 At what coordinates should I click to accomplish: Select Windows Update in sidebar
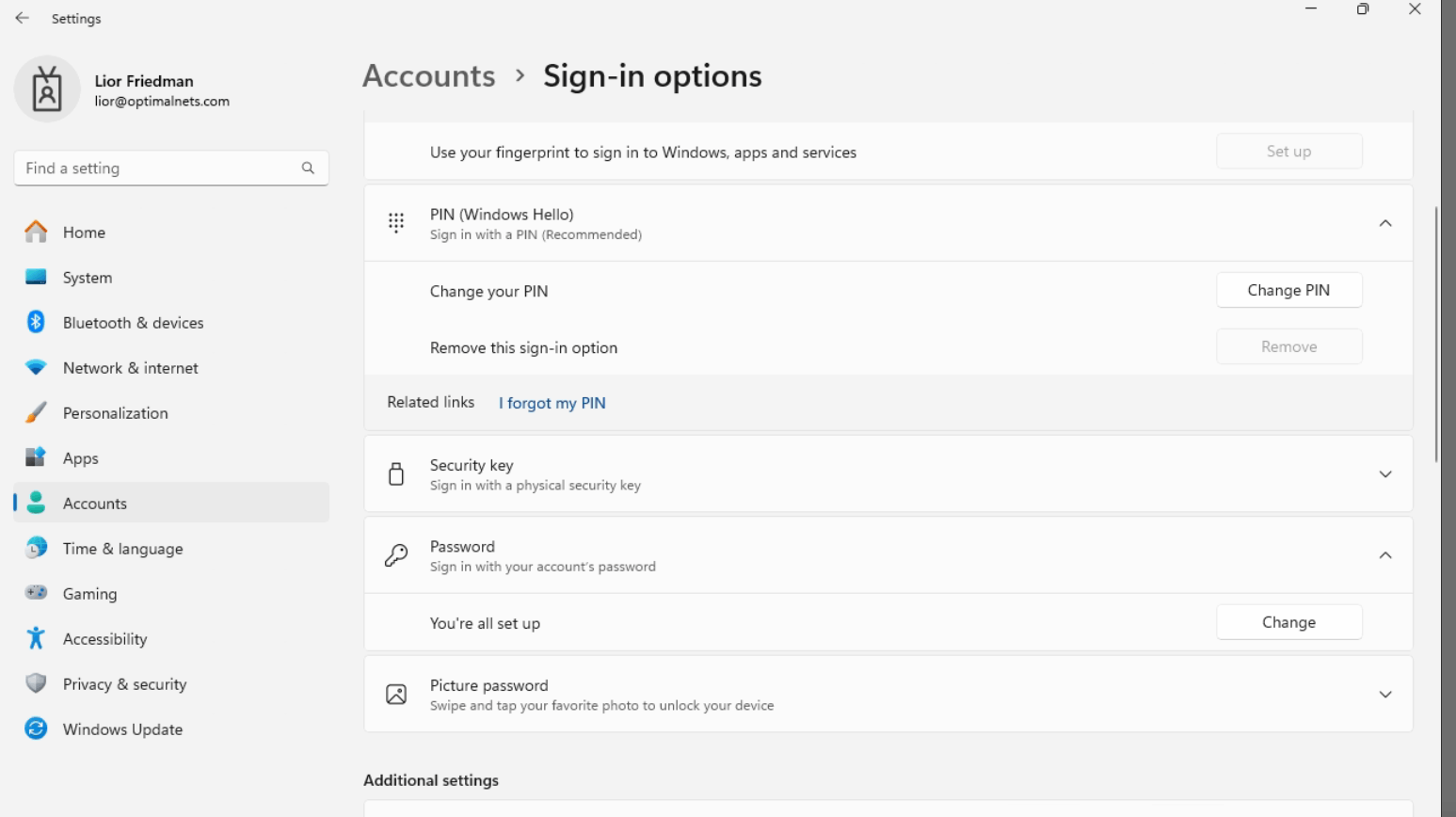[x=171, y=729]
